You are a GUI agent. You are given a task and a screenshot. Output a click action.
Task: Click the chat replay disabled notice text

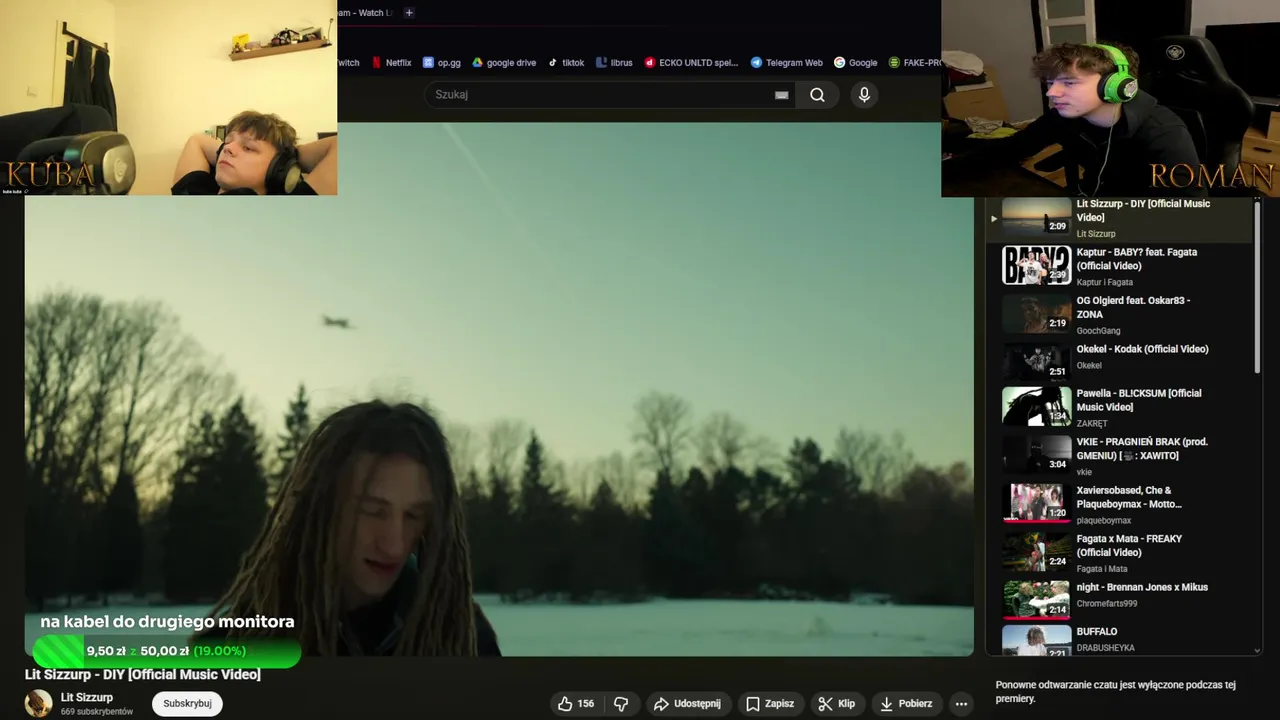[1116, 692]
